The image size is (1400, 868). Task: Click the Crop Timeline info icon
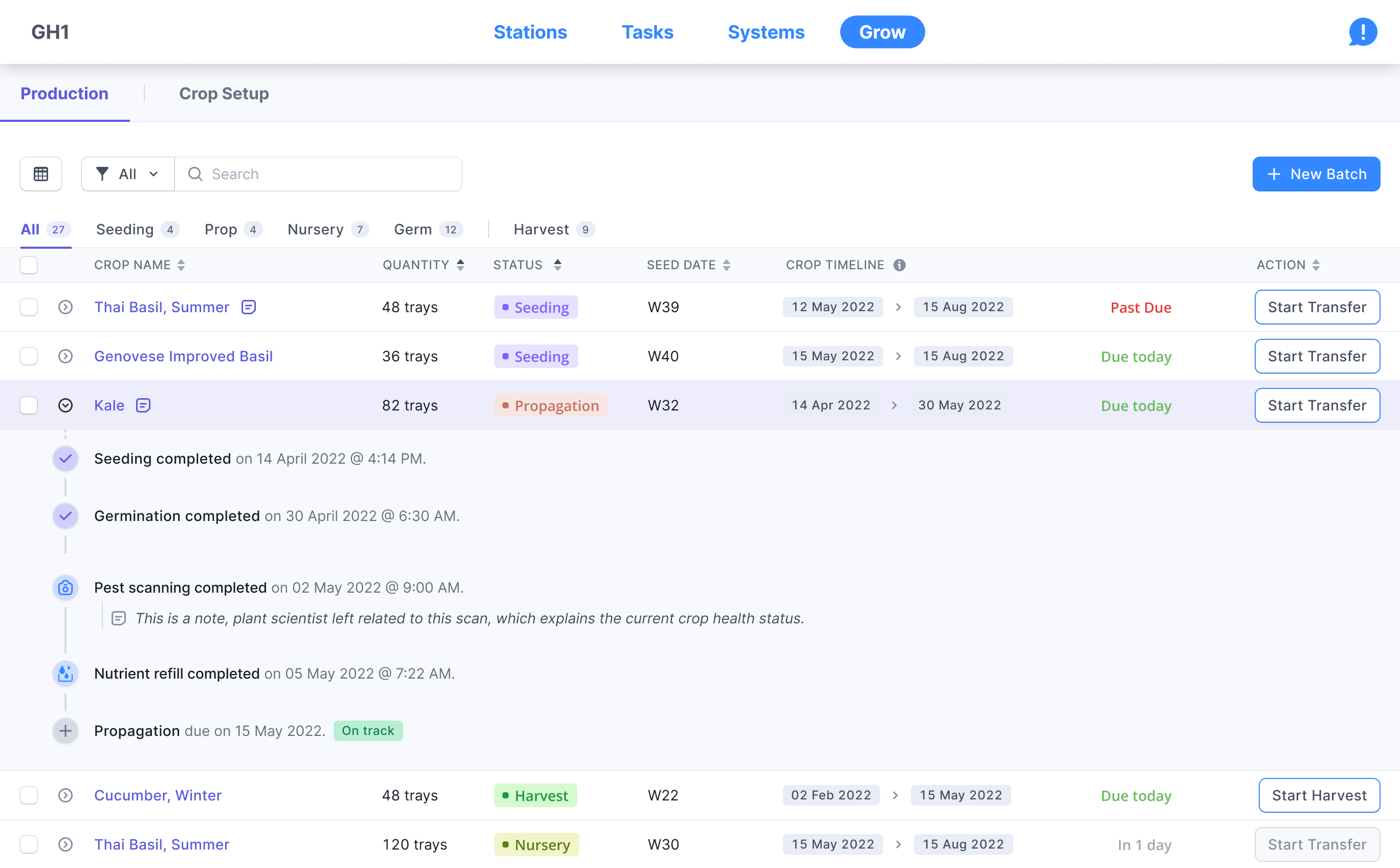(x=899, y=265)
